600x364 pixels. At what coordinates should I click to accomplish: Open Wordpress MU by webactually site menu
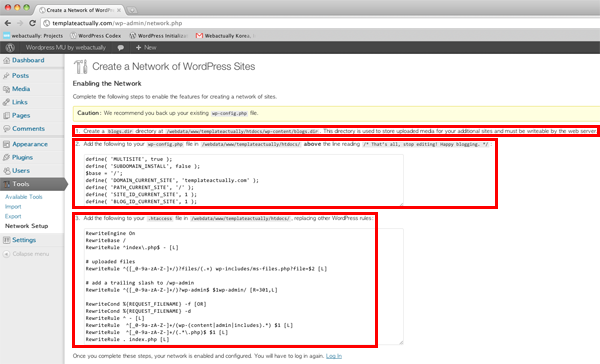tap(66, 47)
